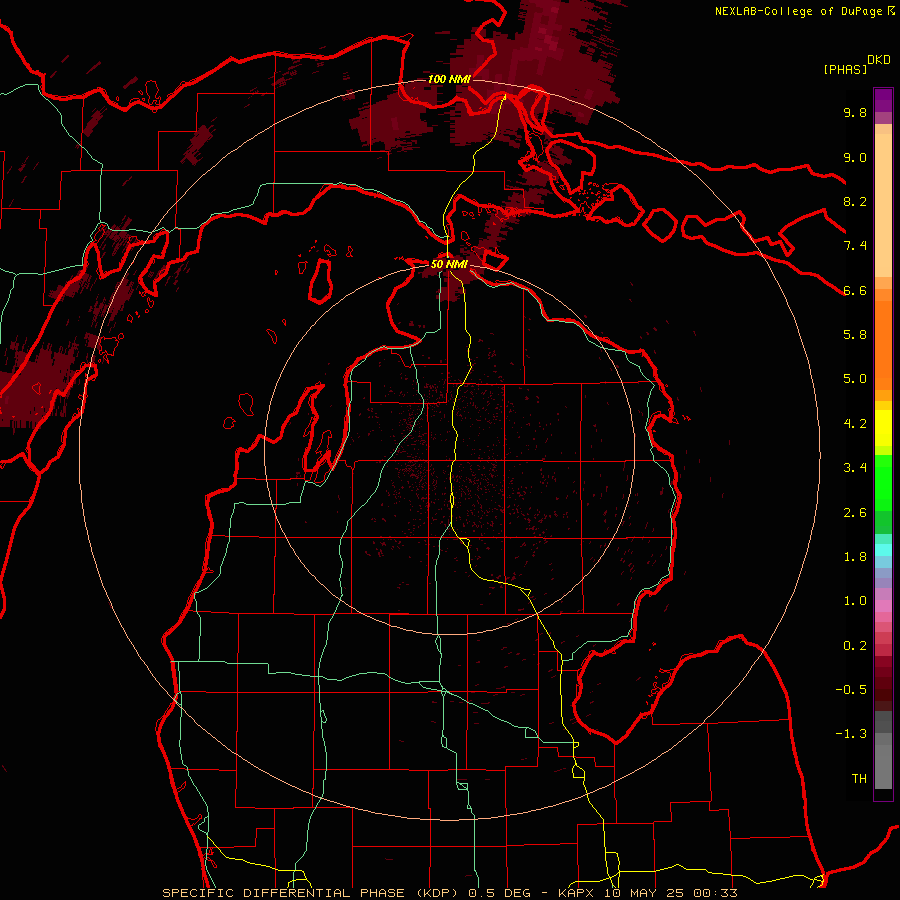
Task: Click the 1.8 legend value
Action: [x=855, y=557]
